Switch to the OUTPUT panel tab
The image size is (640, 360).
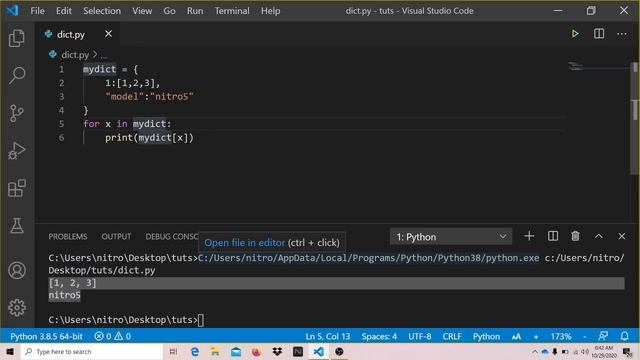[x=116, y=237]
